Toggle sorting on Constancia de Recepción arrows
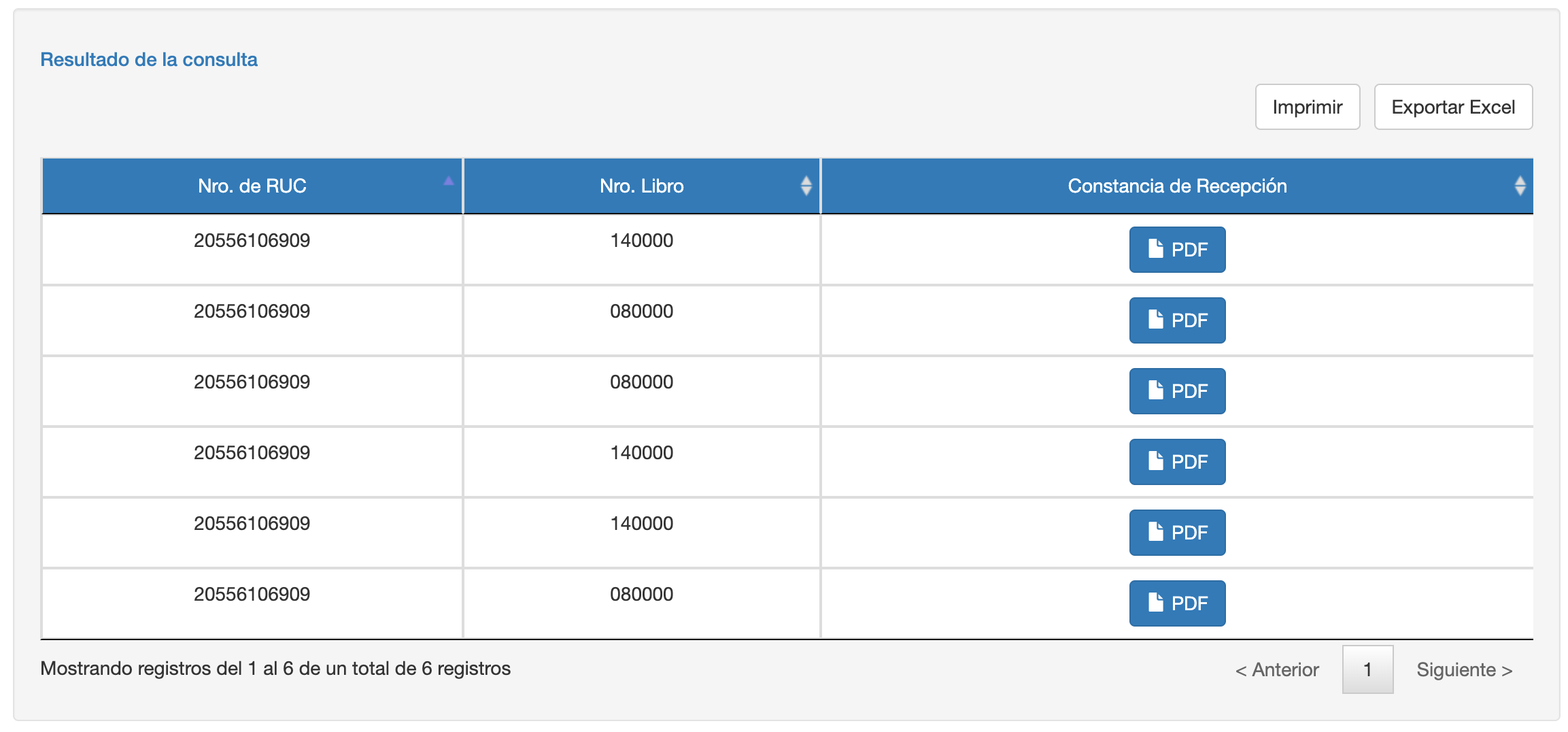Viewport: 1568px width, 732px height. [x=1520, y=186]
